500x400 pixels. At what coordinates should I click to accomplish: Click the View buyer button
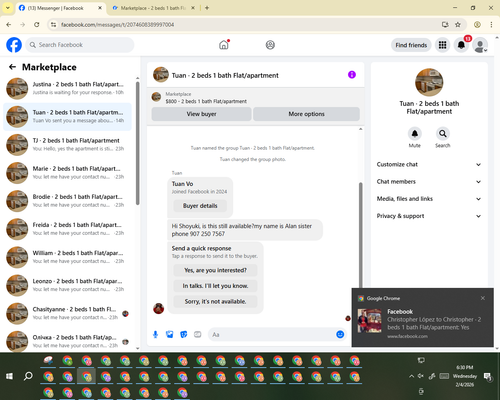(x=201, y=114)
